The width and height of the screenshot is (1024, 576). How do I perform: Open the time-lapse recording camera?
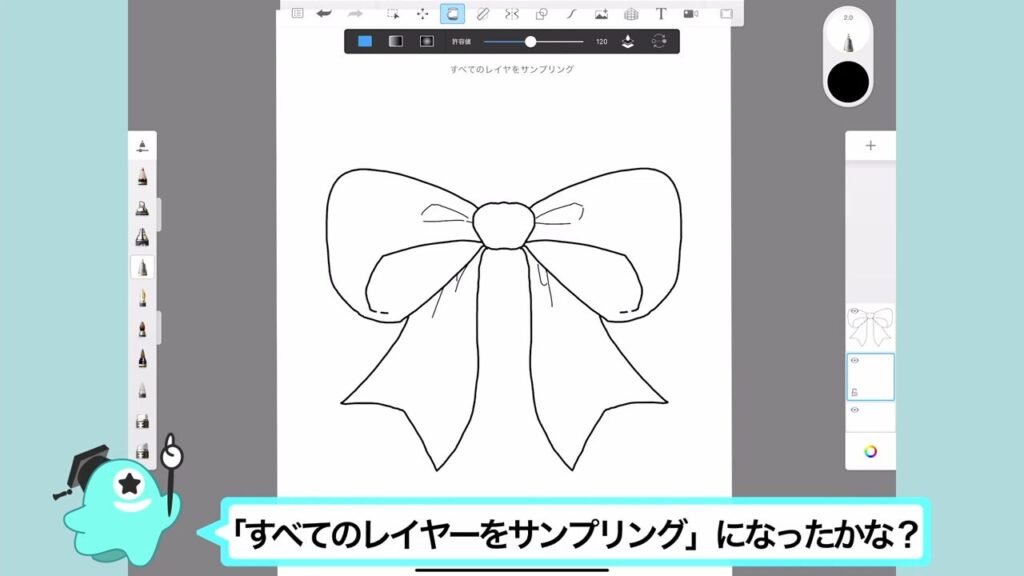point(691,14)
